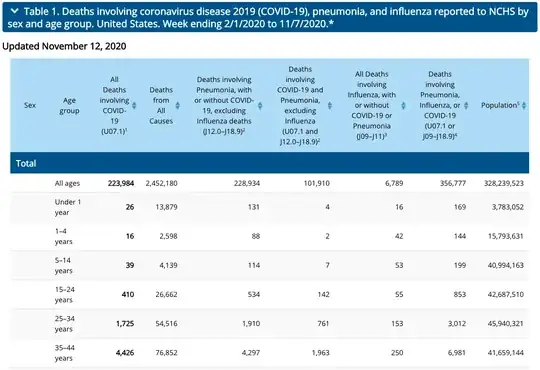Select the Sex column header
The image size is (540, 370).
click(30, 105)
